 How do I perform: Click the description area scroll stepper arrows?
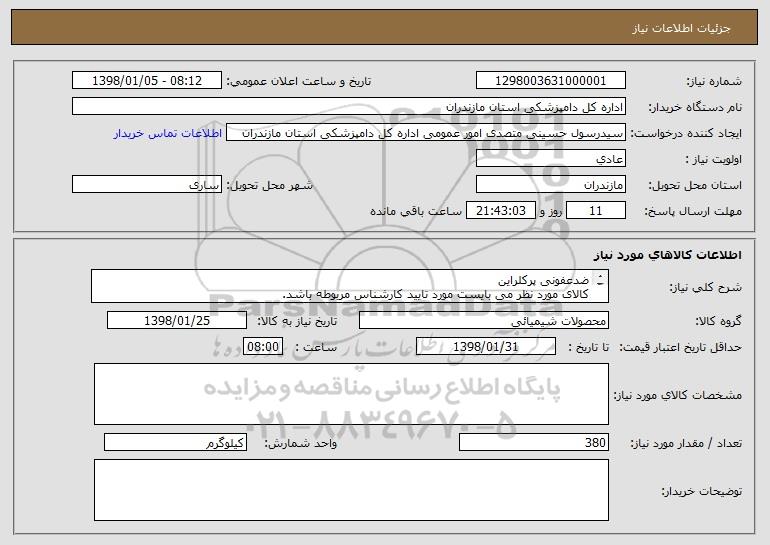600,280
